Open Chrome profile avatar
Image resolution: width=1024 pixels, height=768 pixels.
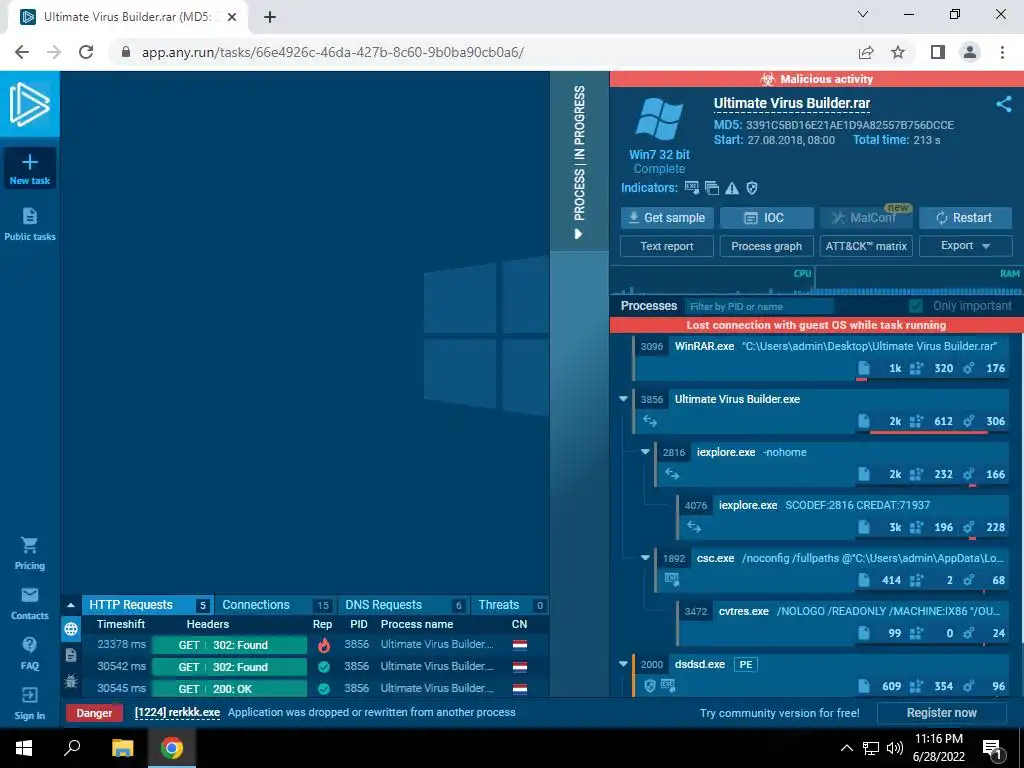[970, 52]
